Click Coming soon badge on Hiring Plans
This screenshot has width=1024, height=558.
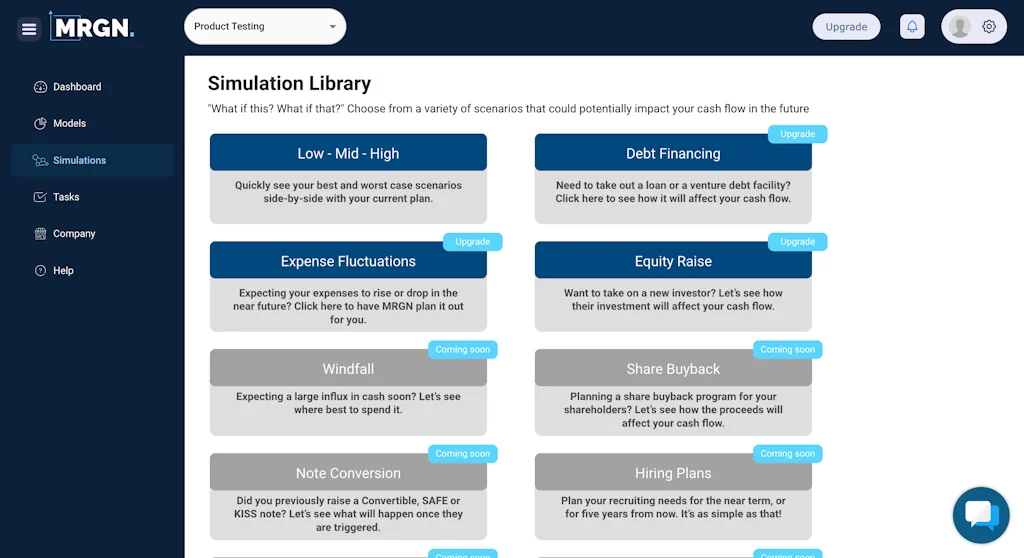[787, 454]
